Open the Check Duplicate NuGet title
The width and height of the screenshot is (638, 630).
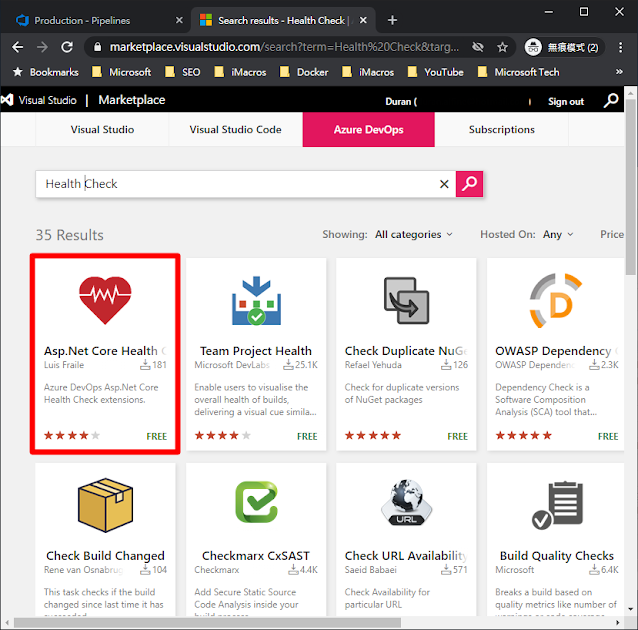point(406,351)
